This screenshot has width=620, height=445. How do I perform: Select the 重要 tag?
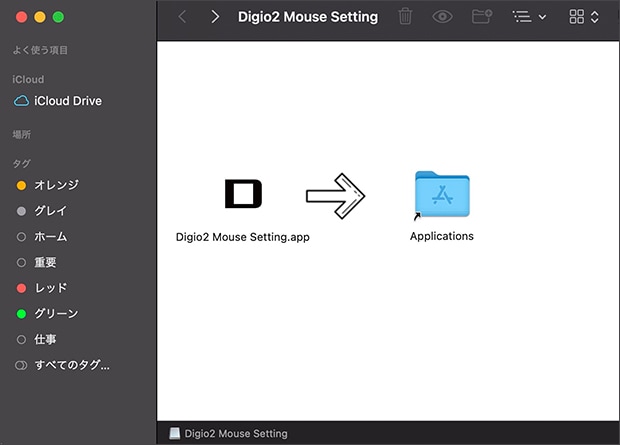(x=45, y=262)
